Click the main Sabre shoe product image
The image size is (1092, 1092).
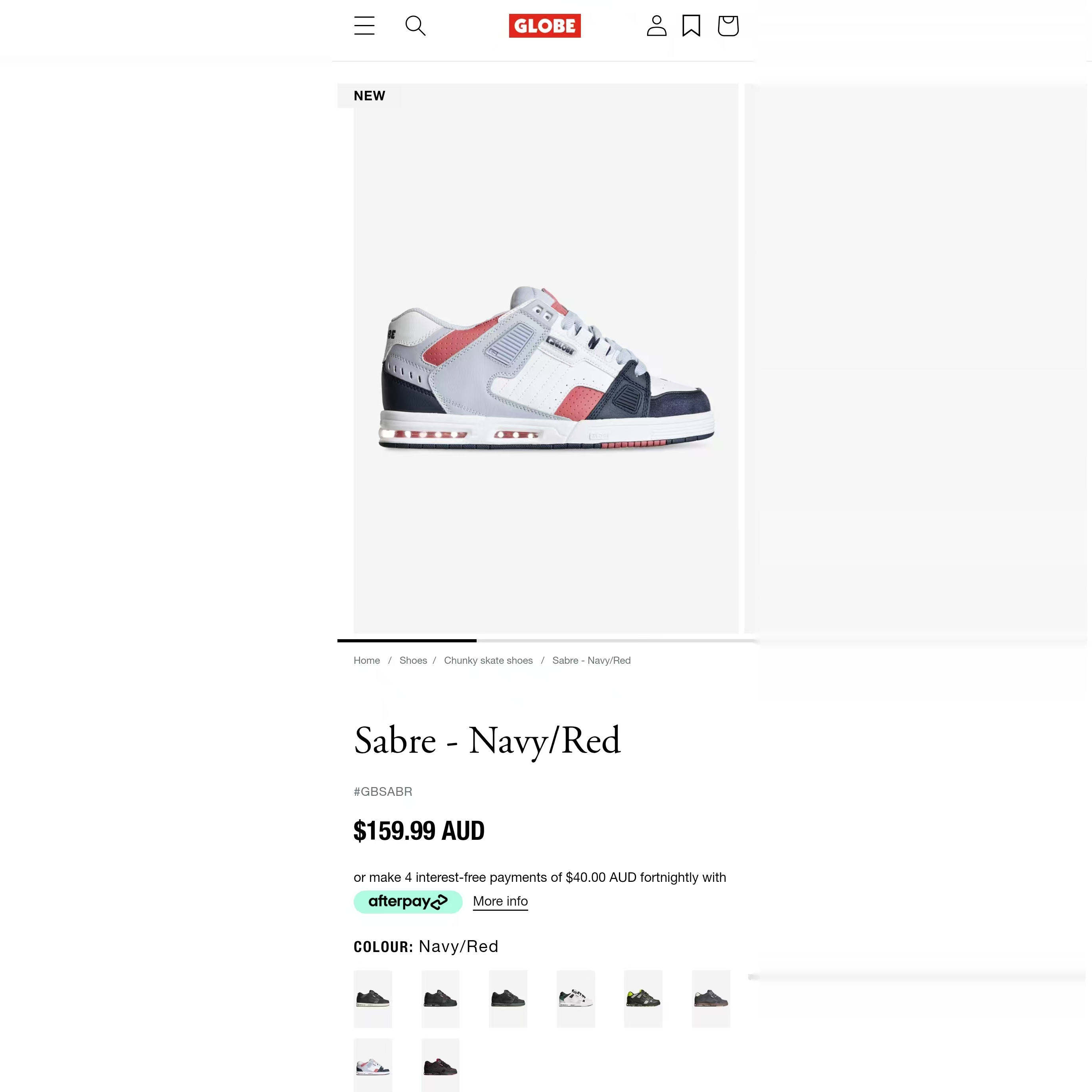coord(546,368)
